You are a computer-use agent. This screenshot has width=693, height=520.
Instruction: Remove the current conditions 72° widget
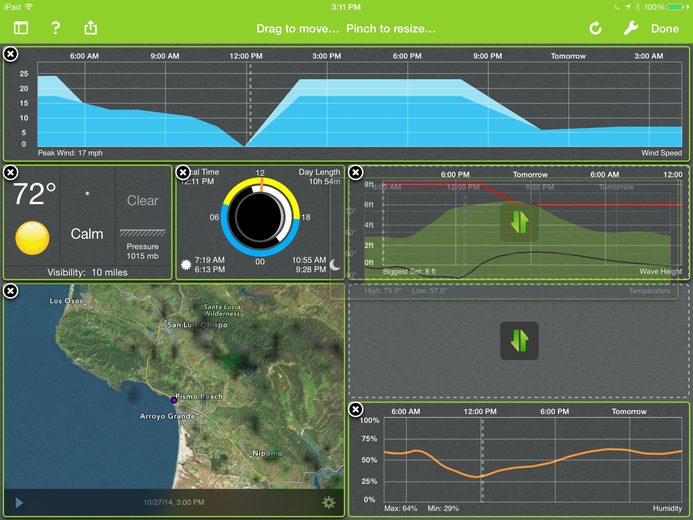(11, 172)
